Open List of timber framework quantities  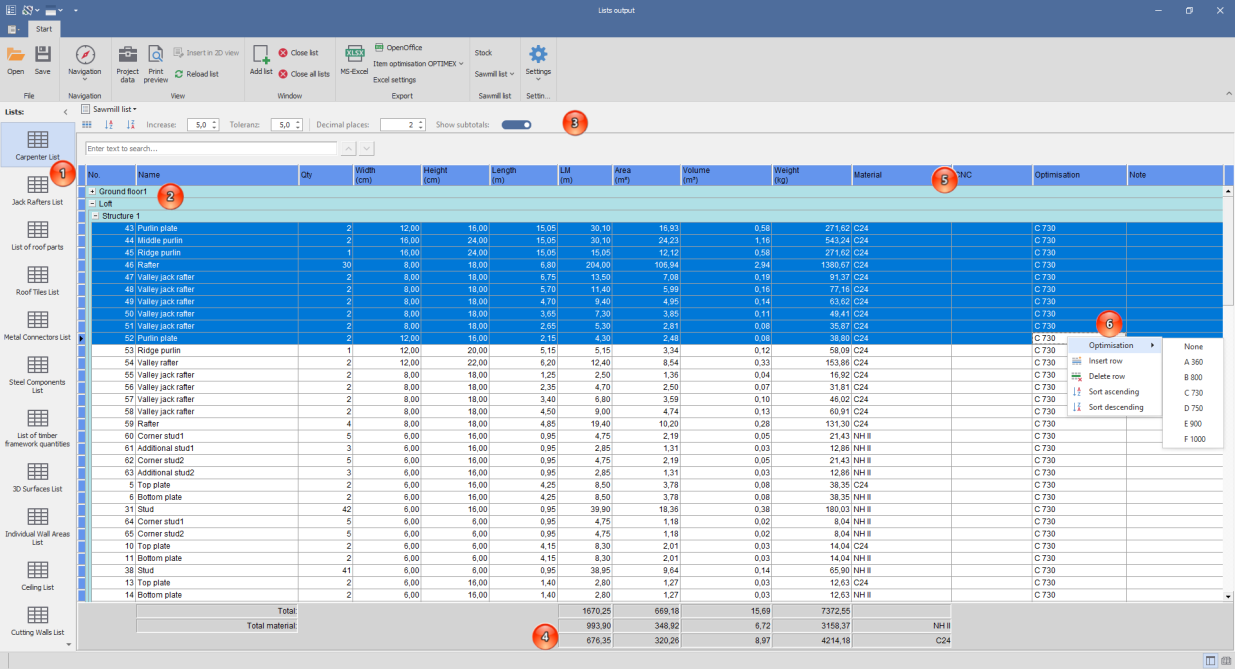click(x=38, y=426)
